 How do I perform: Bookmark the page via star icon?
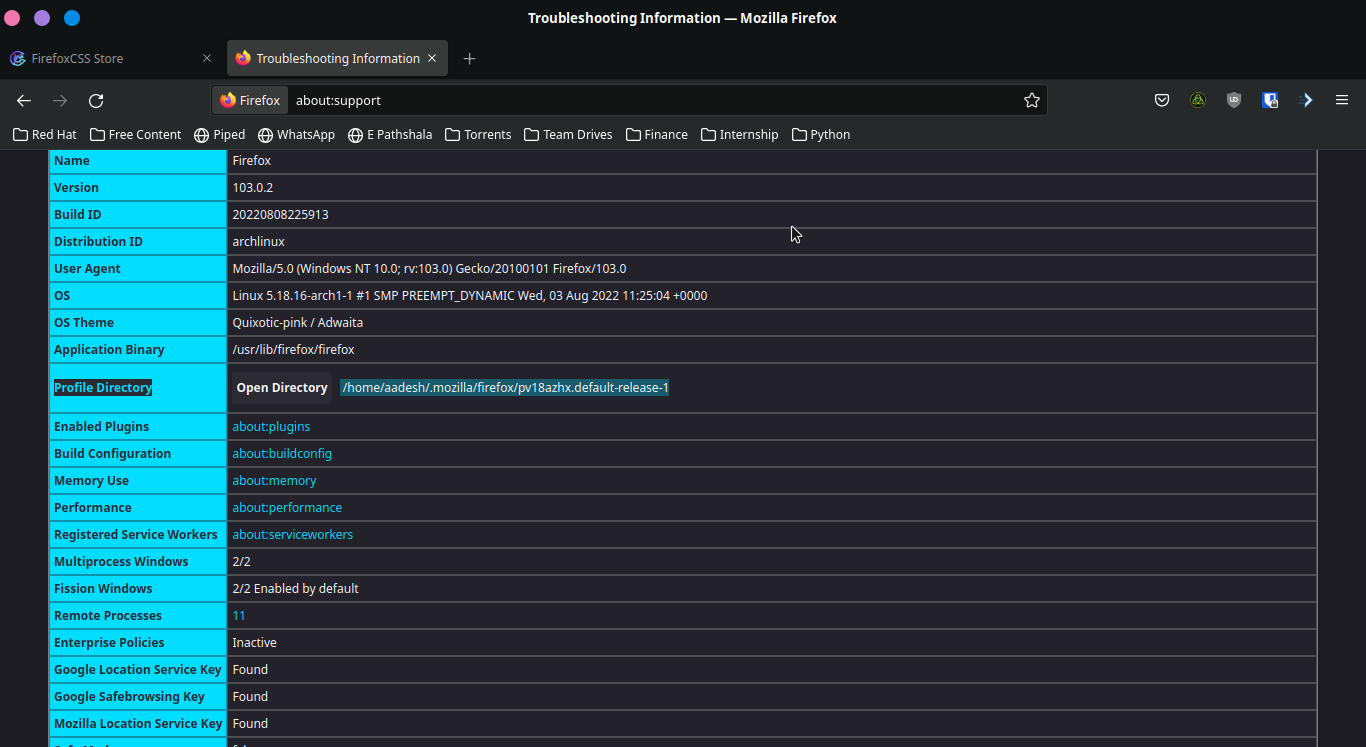(1031, 100)
